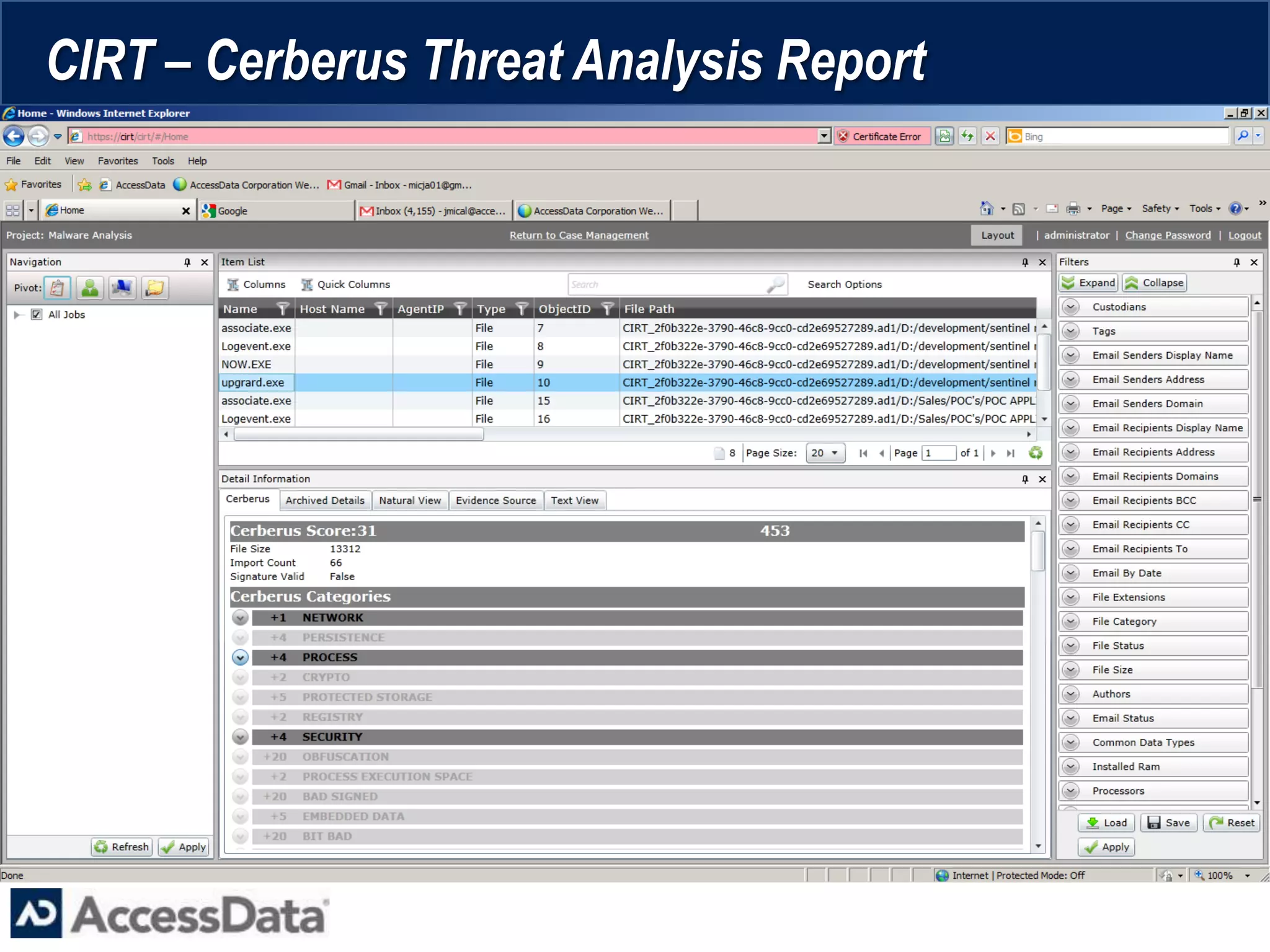1270x952 pixels.
Task: Click the Page number input field
Action: click(x=938, y=453)
